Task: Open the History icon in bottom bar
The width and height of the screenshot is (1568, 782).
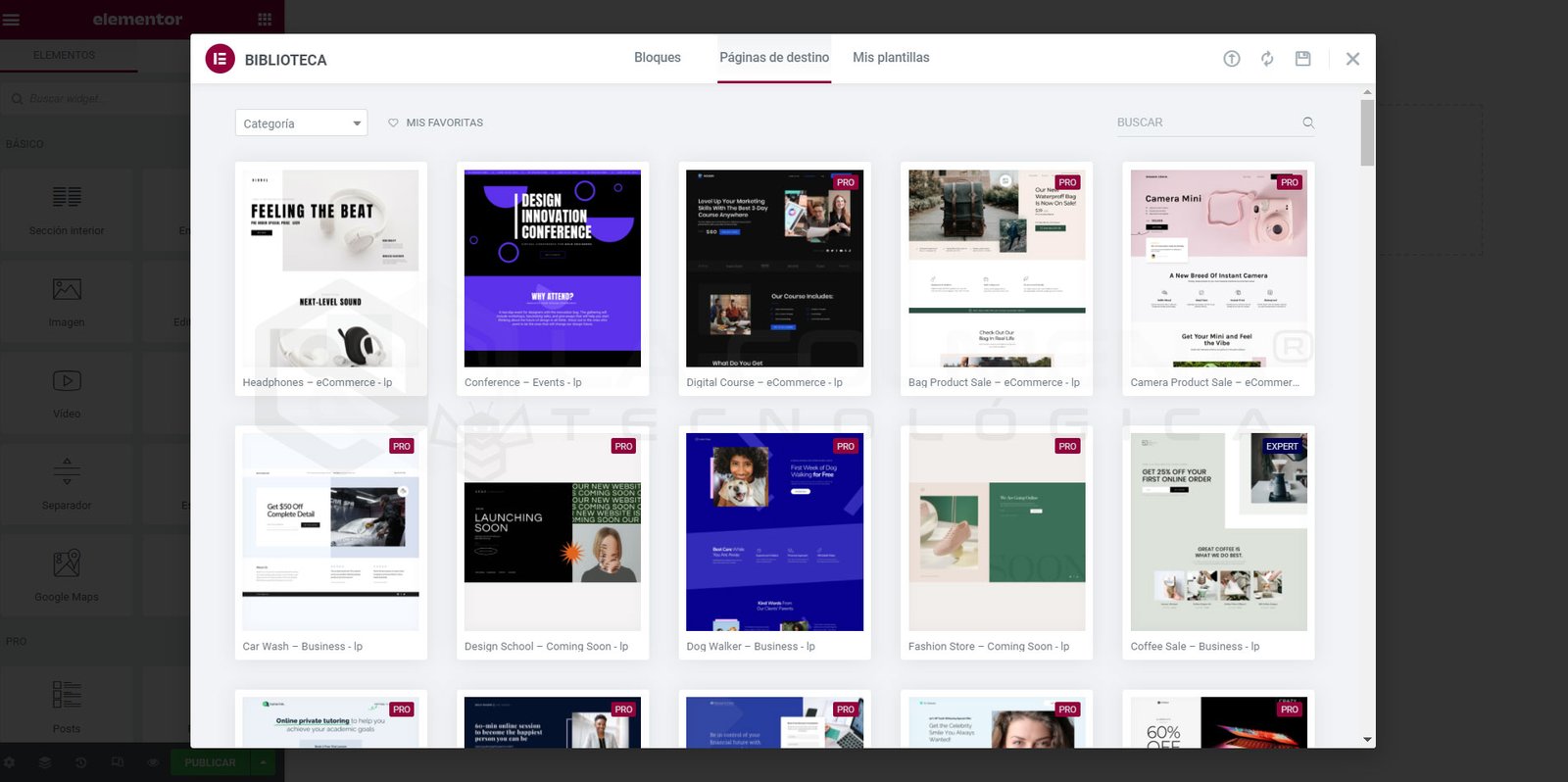Action: point(81,762)
